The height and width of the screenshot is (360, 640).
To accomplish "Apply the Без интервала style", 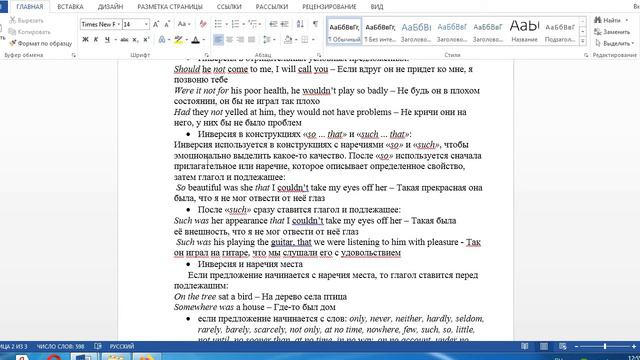I will (380, 31).
